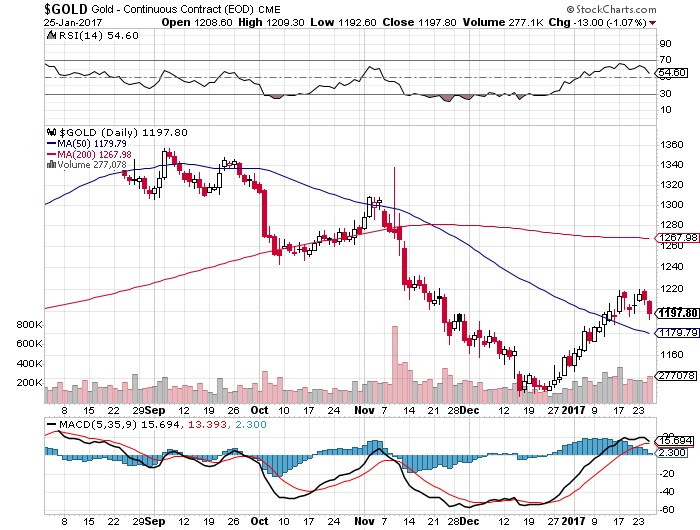Click the $GOLD ticker symbol title
The width and height of the screenshot is (700, 530).
point(66,8)
